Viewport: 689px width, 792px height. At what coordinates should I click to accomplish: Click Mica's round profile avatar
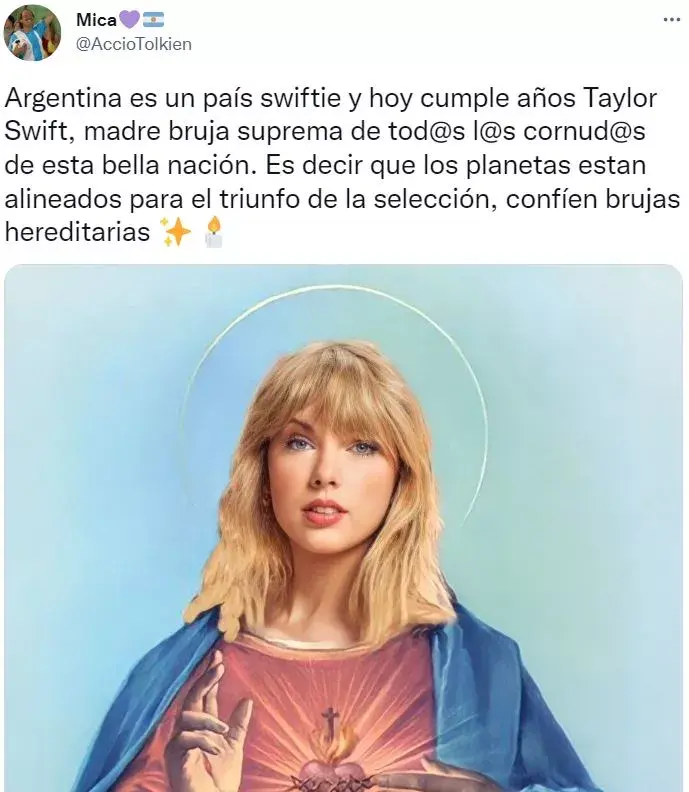pyautogui.click(x=32, y=32)
